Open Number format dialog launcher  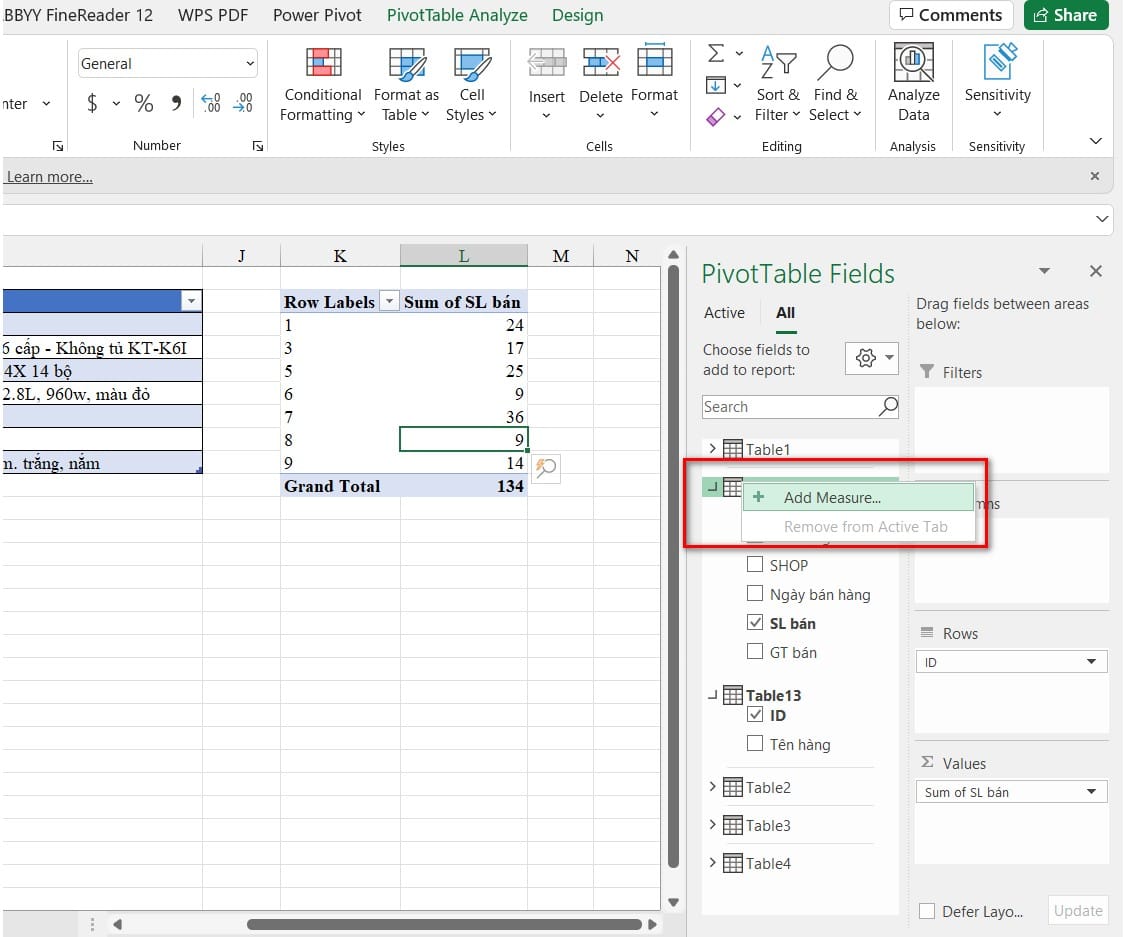(257, 146)
